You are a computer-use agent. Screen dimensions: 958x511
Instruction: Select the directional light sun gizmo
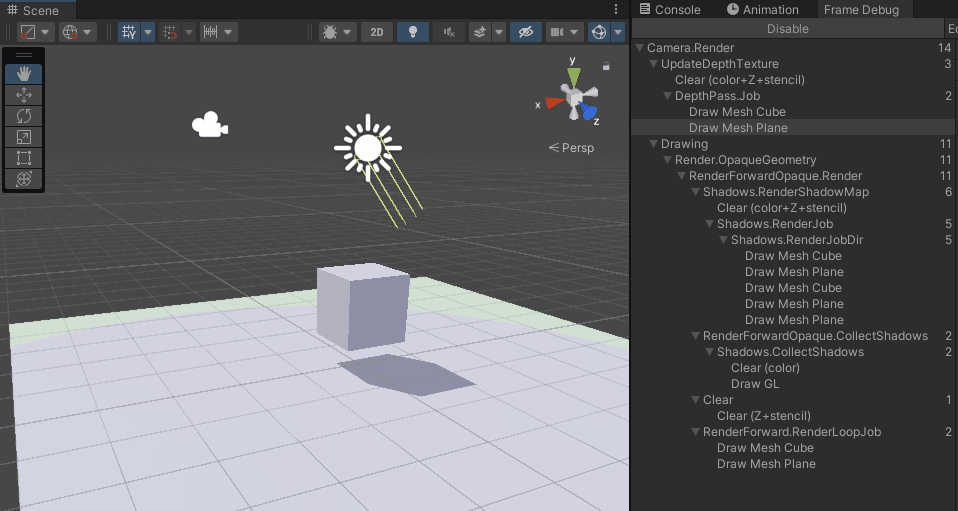368,147
